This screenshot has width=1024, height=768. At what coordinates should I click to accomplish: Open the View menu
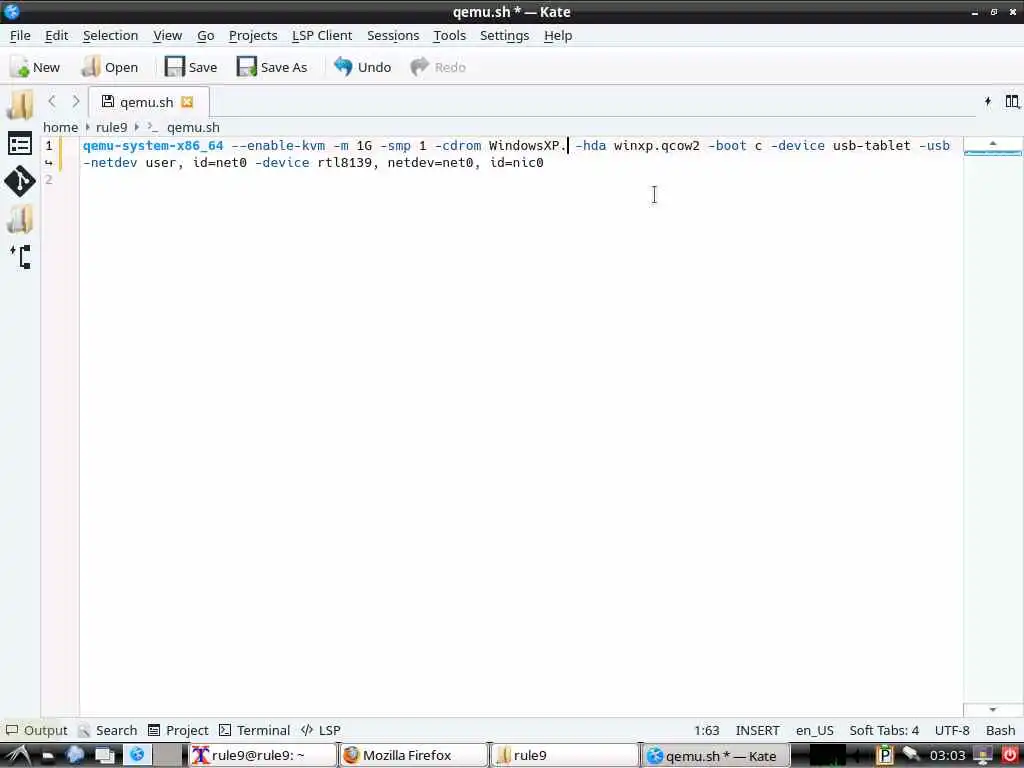pyautogui.click(x=167, y=35)
